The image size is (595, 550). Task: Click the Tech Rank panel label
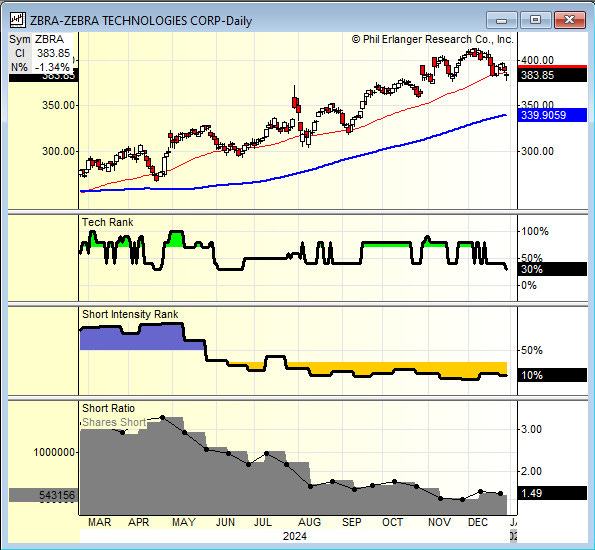[107, 222]
